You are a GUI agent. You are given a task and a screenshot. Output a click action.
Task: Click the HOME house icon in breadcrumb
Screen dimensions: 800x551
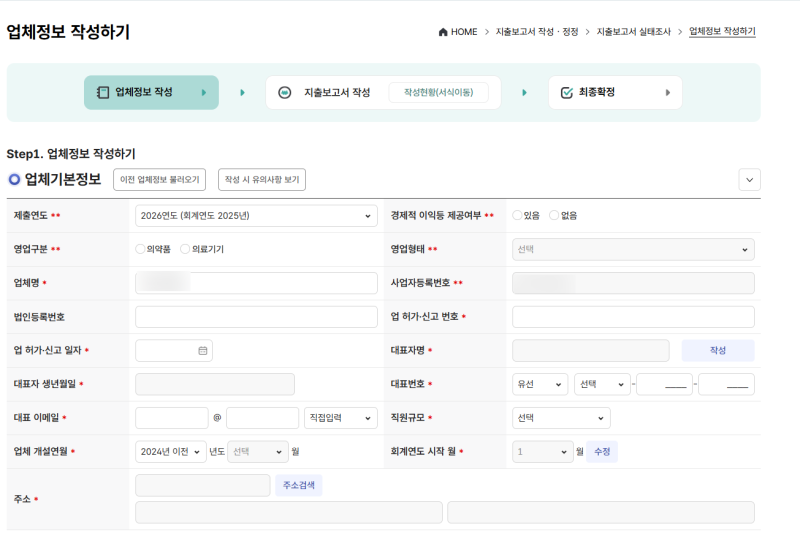tap(443, 32)
